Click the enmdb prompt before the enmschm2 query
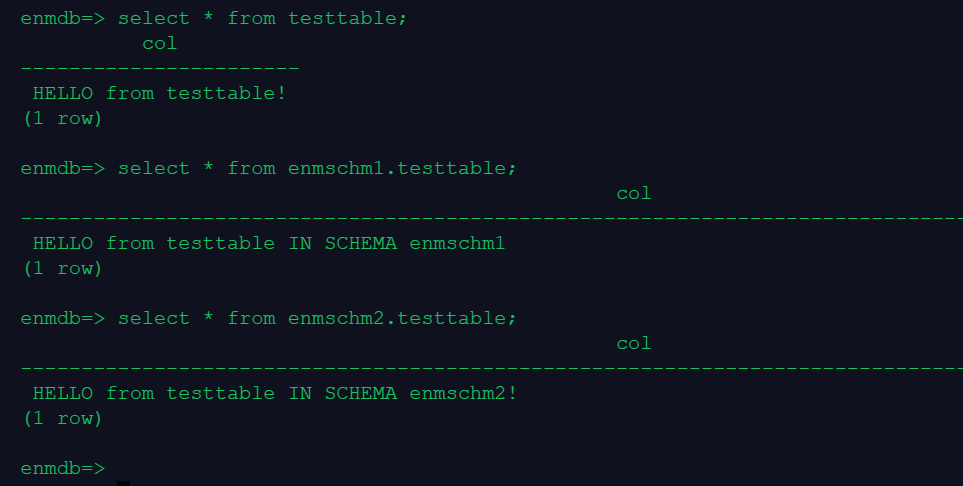Screen dimensions: 963x486 pyautogui.click(x=62, y=318)
